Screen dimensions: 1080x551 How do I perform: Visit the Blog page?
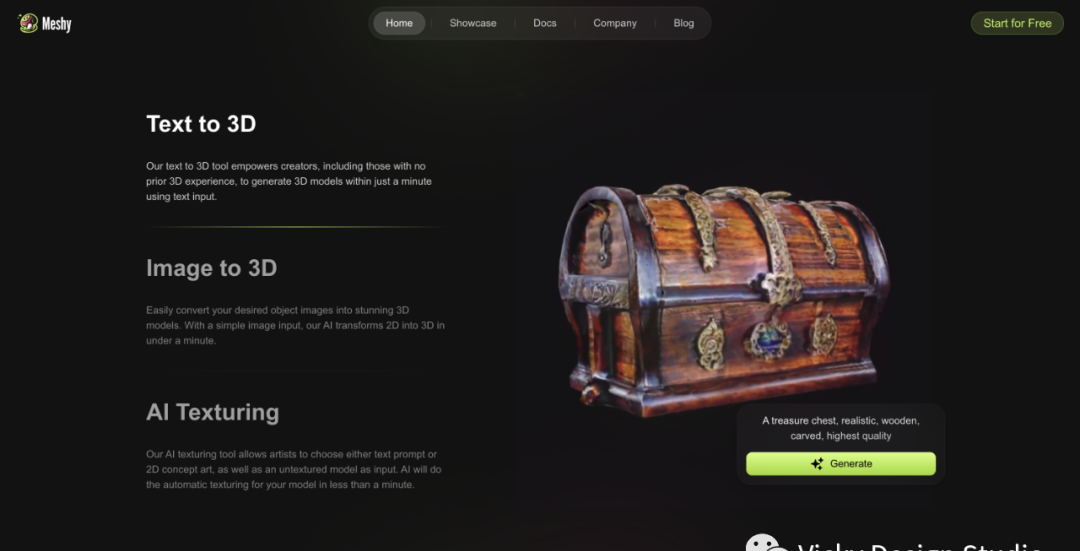(683, 23)
